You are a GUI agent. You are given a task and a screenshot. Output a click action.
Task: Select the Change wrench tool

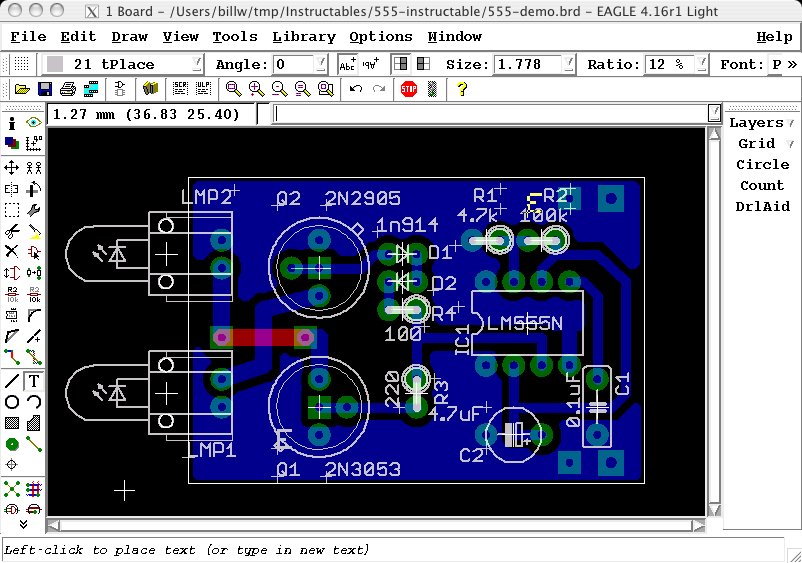pos(34,210)
